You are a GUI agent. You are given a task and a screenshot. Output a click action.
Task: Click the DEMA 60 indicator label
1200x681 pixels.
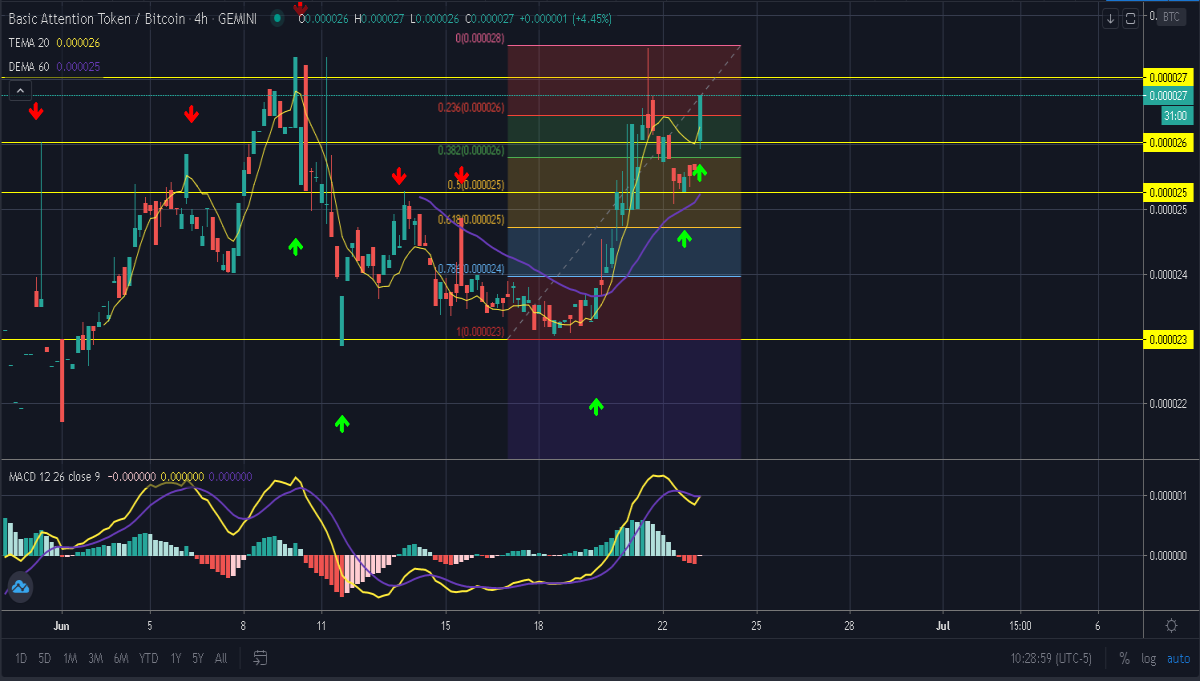[x=30, y=67]
